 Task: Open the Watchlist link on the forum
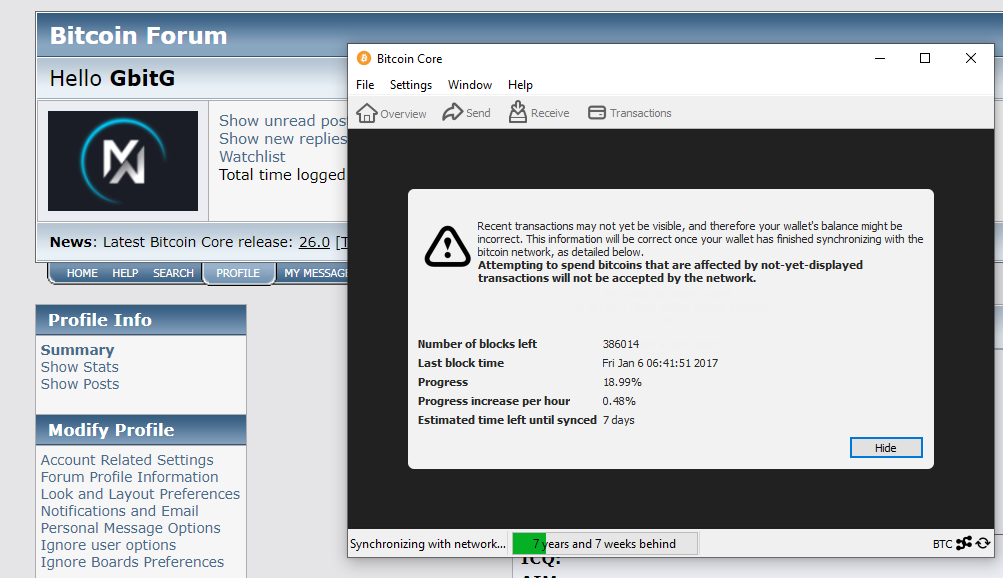click(x=252, y=157)
